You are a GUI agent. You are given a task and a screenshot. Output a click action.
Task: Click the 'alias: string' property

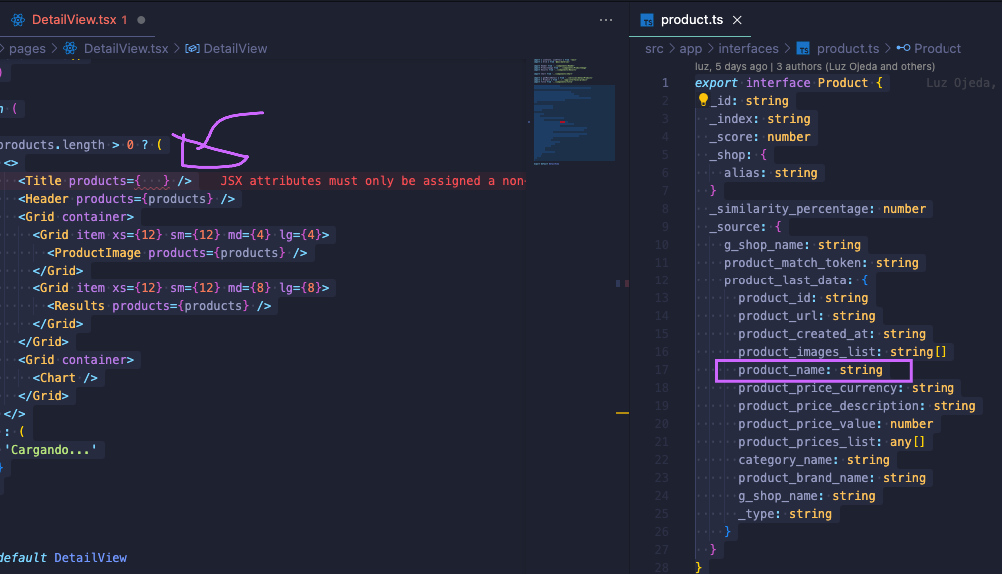[x=771, y=173]
